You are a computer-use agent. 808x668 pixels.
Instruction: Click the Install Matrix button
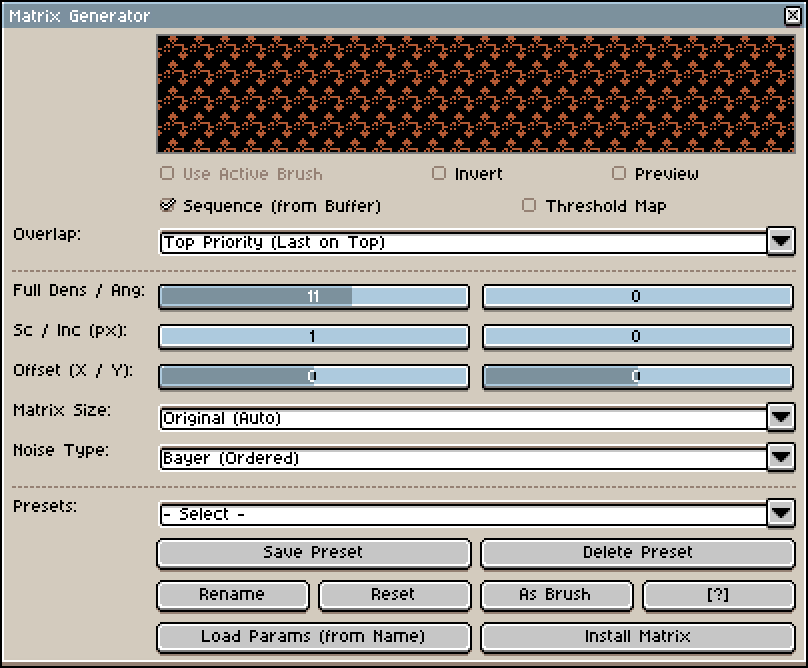coord(637,638)
